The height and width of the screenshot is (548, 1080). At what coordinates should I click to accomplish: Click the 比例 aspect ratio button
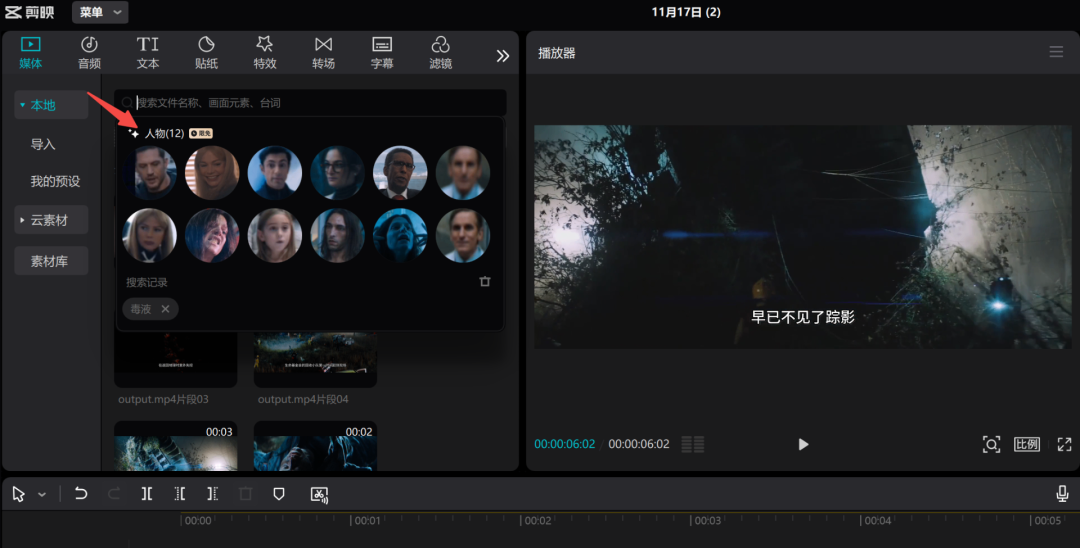tap(1027, 444)
